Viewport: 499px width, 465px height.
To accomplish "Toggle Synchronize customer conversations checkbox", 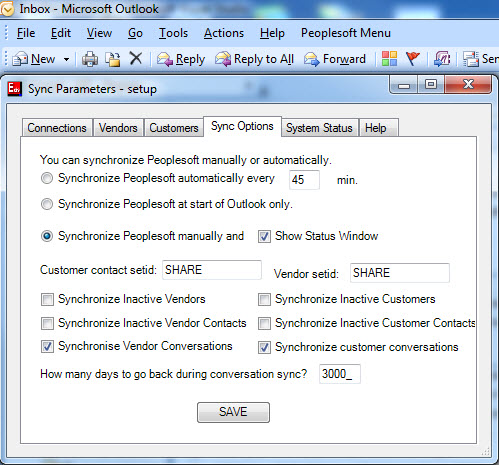I will click(264, 348).
